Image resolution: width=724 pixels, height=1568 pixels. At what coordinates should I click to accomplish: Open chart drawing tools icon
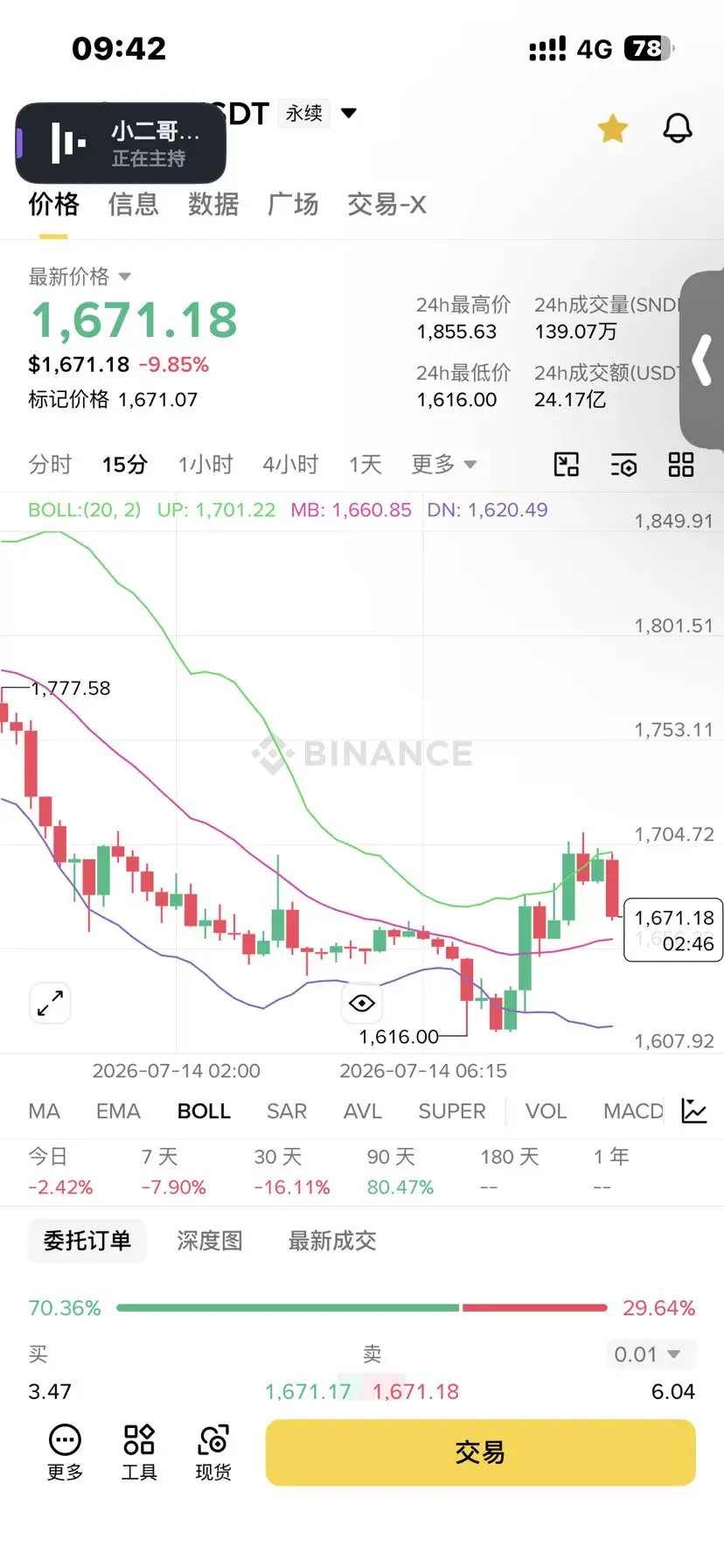tap(567, 464)
